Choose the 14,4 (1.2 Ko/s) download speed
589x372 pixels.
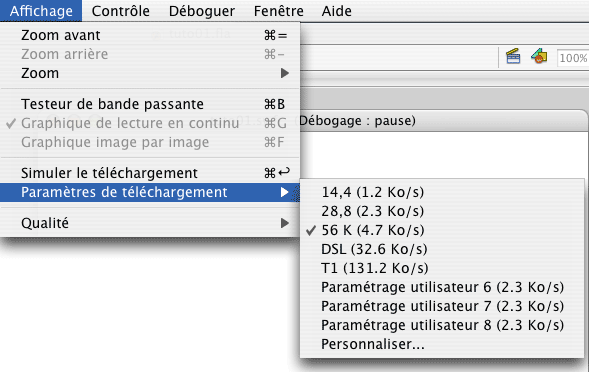pyautogui.click(x=442, y=192)
